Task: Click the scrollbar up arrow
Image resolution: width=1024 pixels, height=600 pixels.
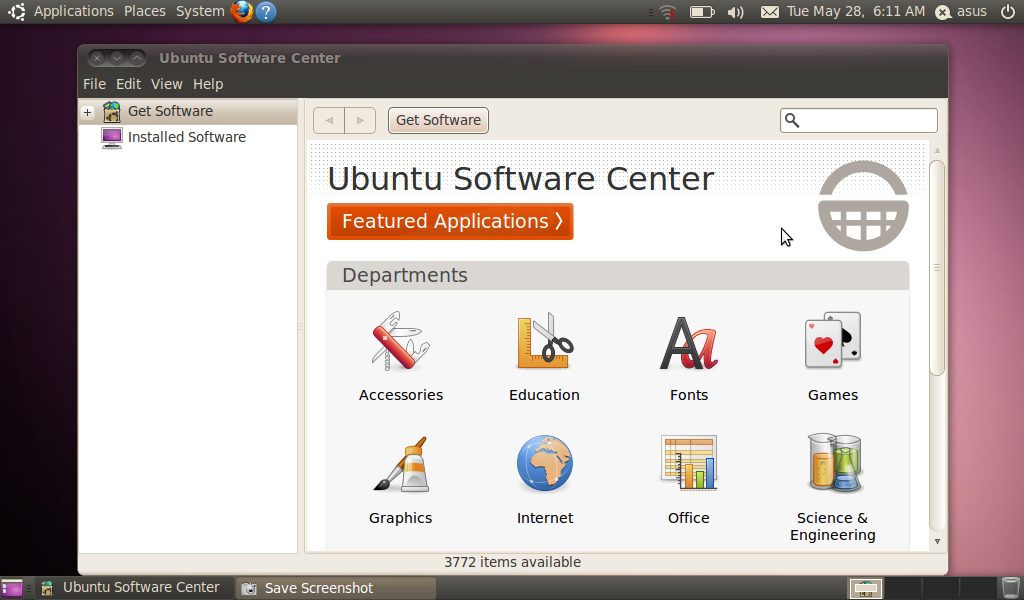Action: [x=937, y=150]
